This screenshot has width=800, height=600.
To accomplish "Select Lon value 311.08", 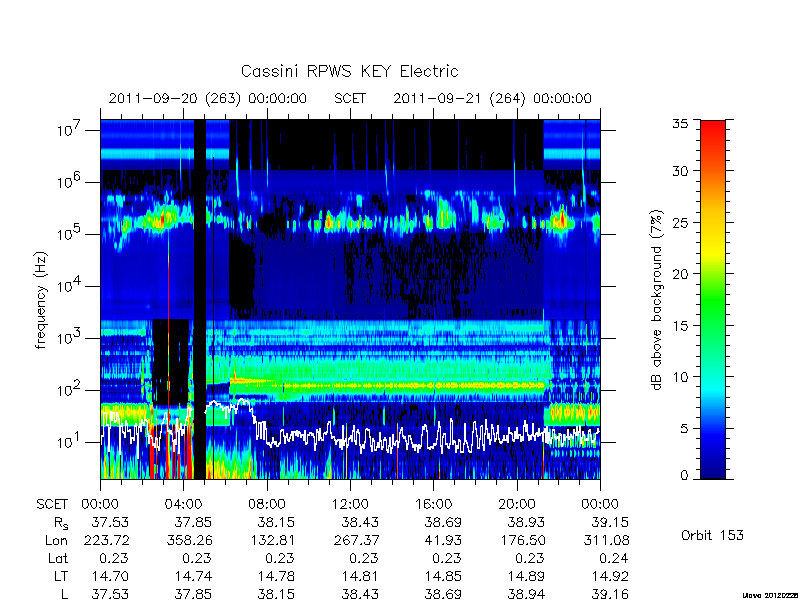I will (x=607, y=540).
